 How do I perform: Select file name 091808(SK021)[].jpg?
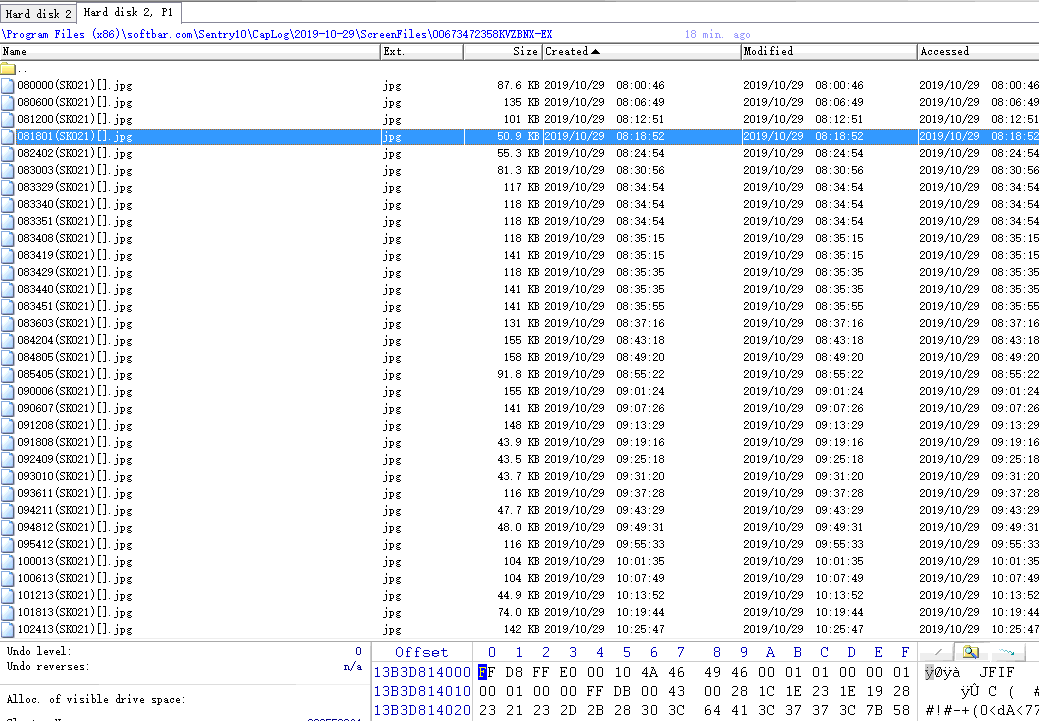coord(75,443)
